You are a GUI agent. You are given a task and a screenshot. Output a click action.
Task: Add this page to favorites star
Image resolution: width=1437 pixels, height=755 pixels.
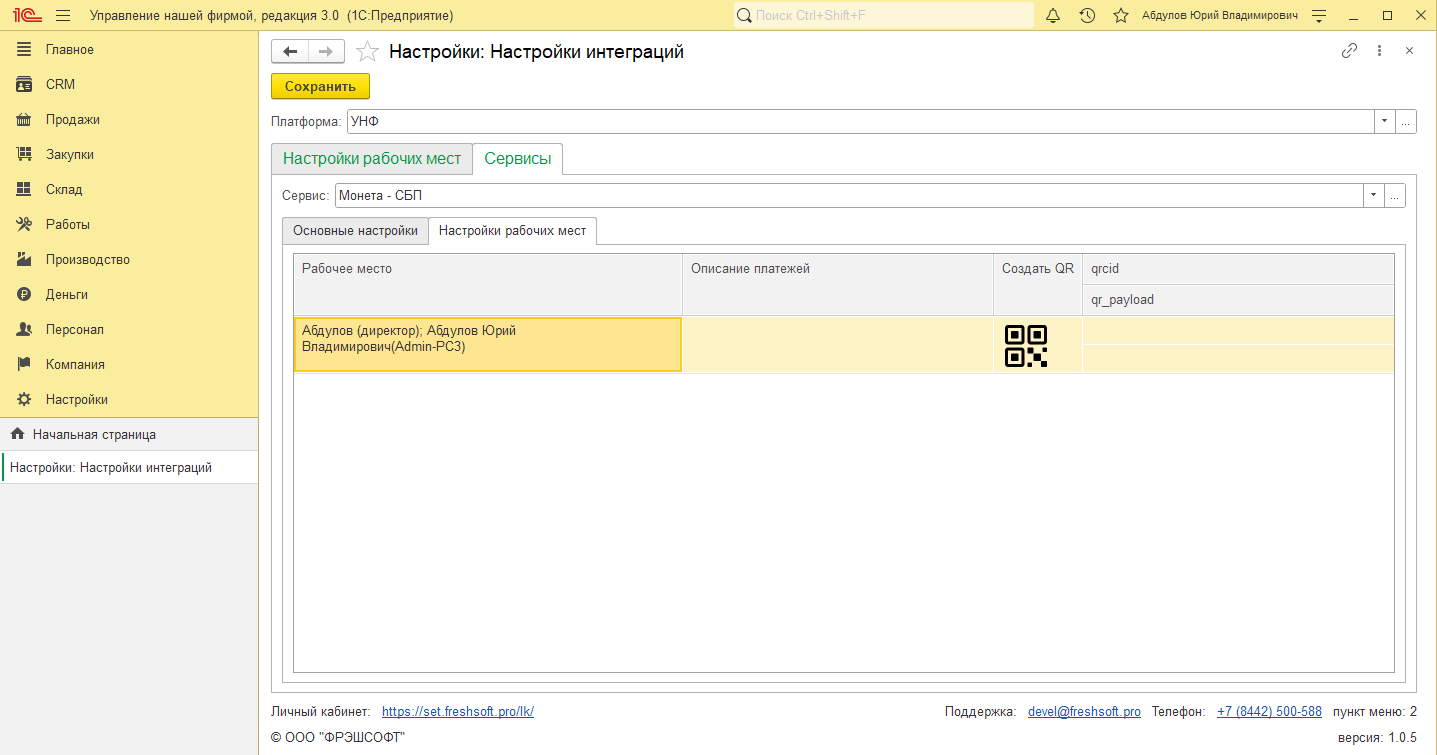pos(367,52)
